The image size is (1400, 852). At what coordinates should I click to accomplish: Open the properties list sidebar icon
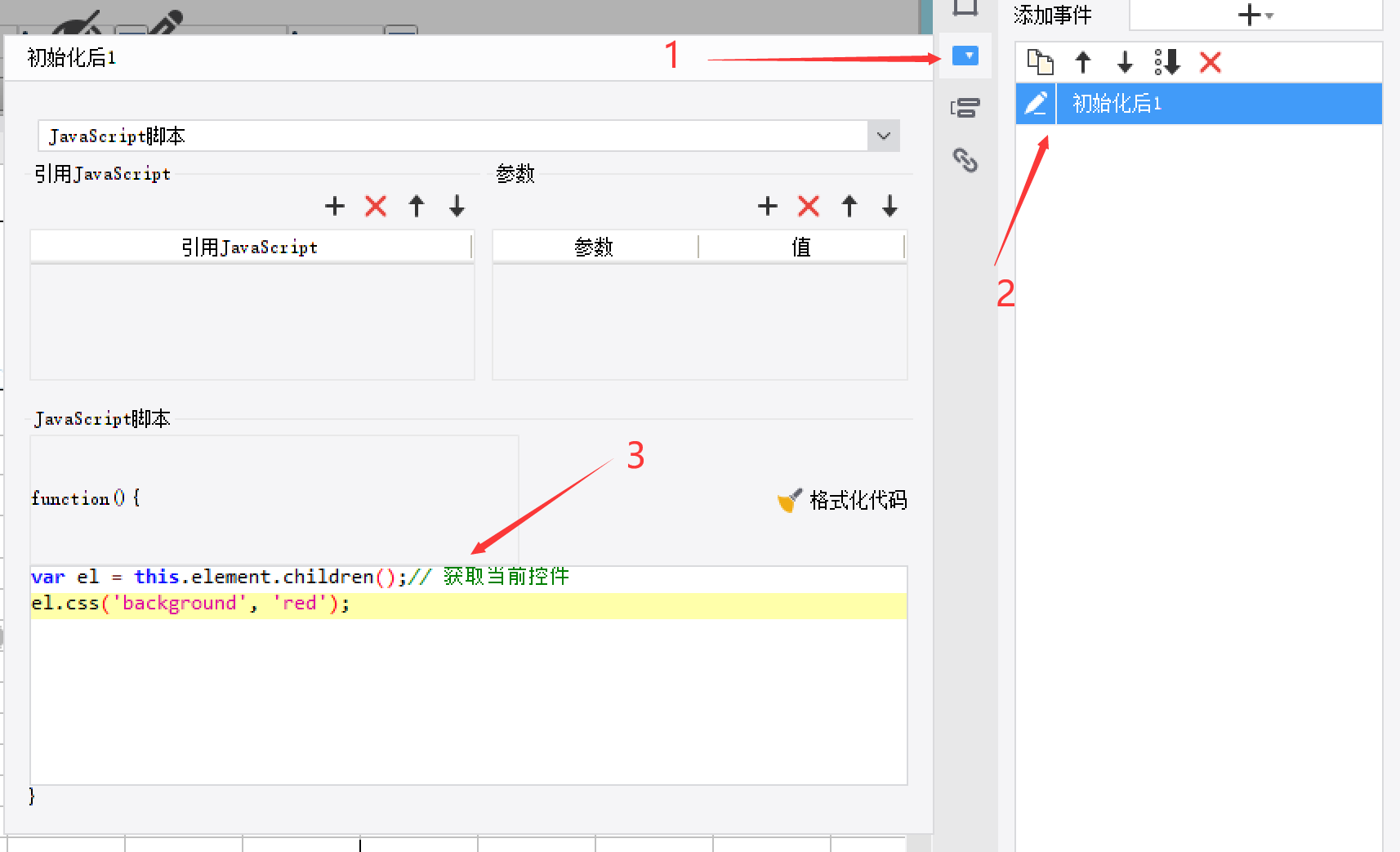(965, 108)
